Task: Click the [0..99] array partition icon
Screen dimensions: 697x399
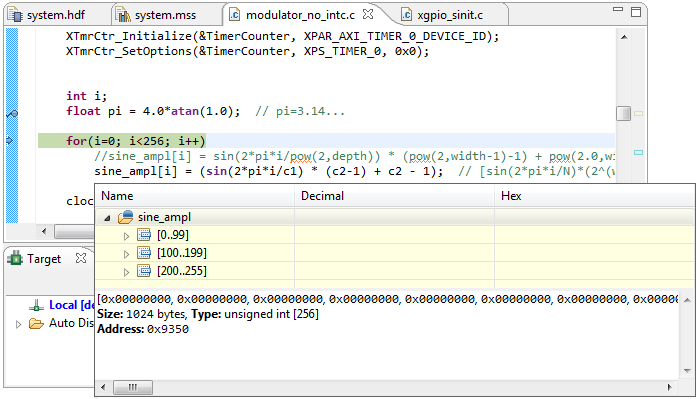Action: [x=144, y=235]
